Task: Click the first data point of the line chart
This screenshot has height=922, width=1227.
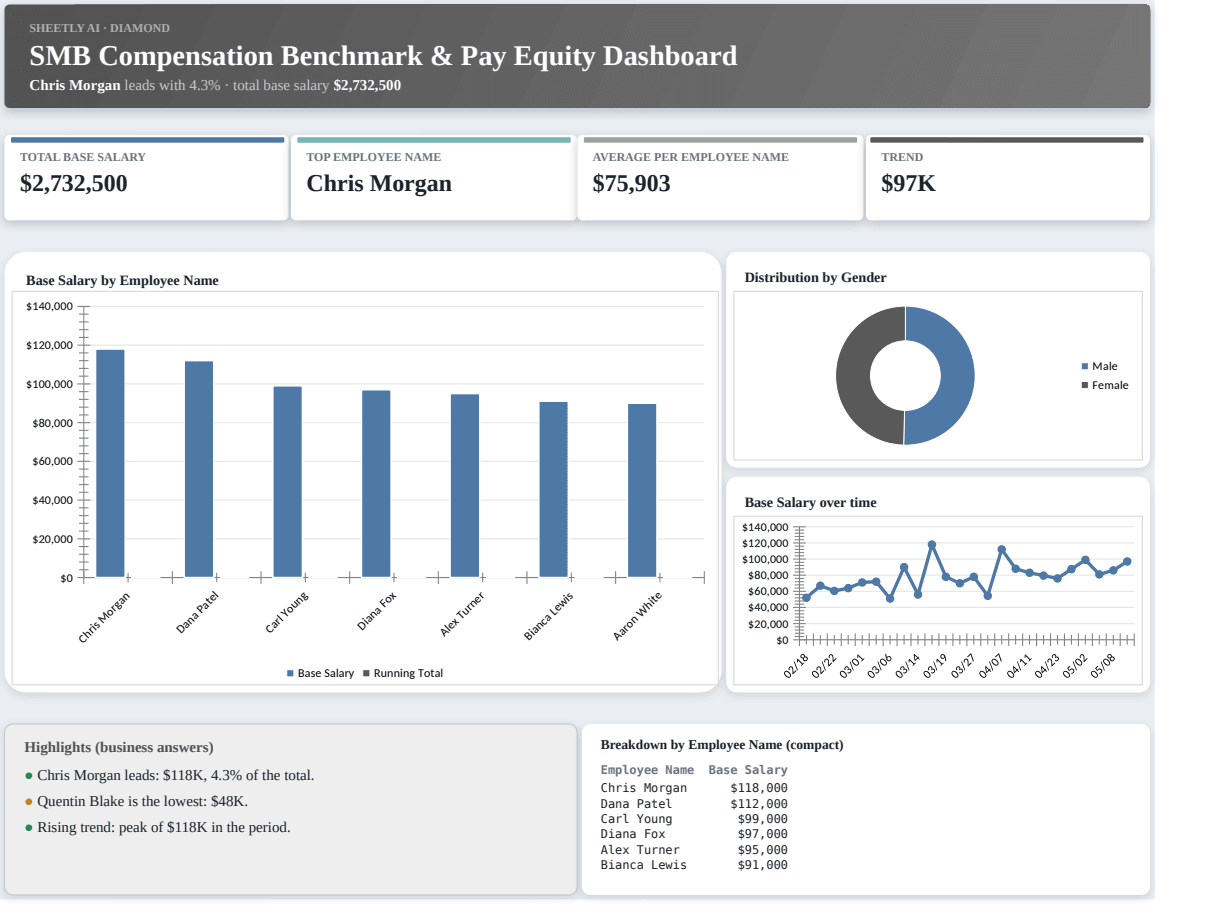Action: point(806,598)
